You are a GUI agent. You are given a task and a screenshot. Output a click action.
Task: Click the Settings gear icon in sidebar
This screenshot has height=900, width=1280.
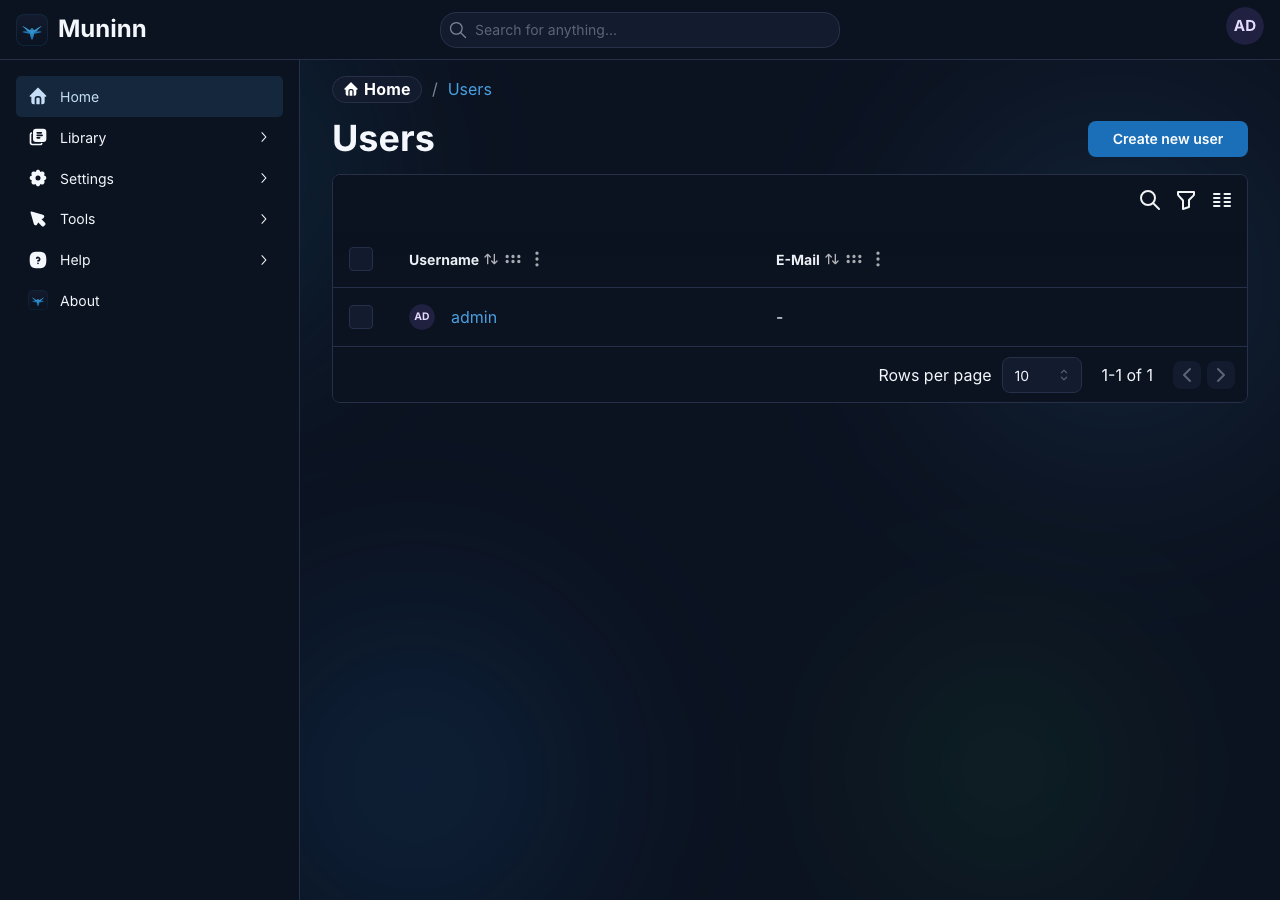pyautogui.click(x=38, y=178)
